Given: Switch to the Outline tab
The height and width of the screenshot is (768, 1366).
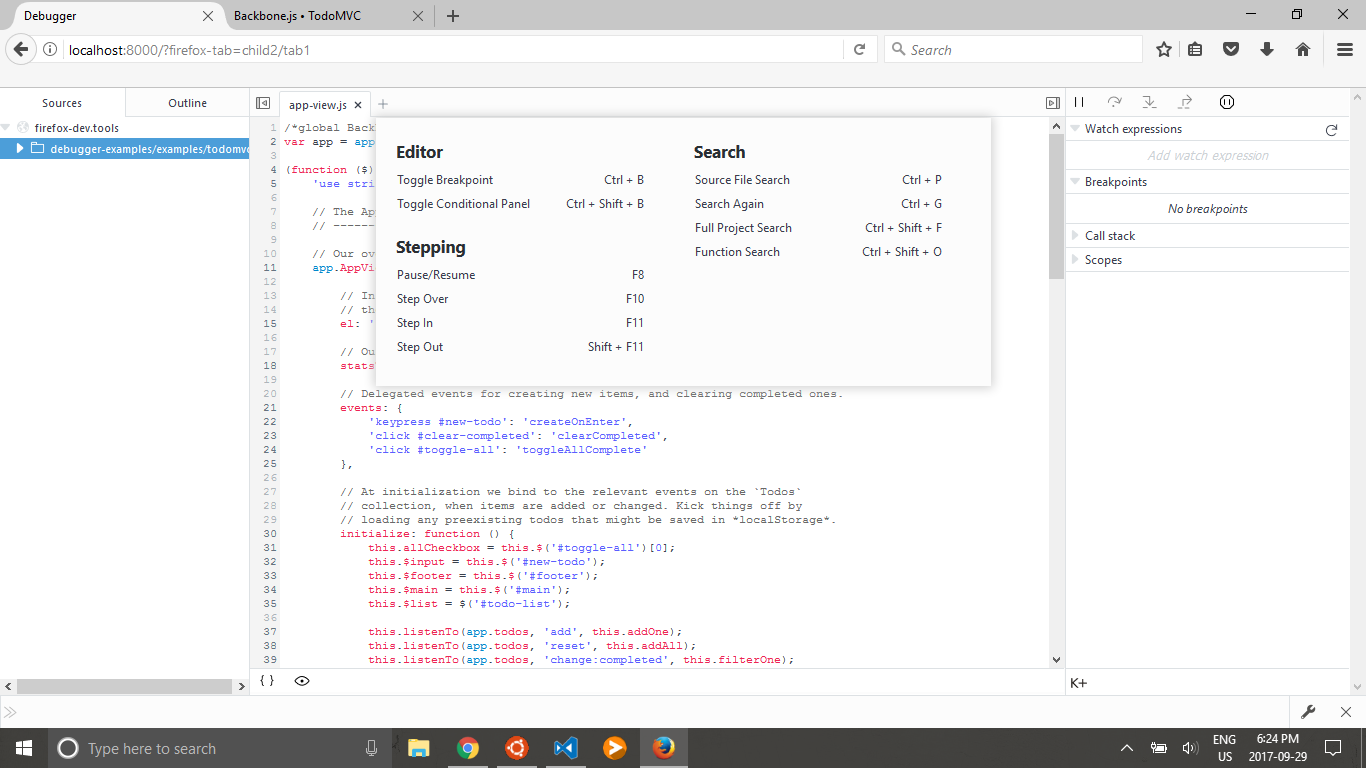Looking at the screenshot, I should click(x=187, y=103).
